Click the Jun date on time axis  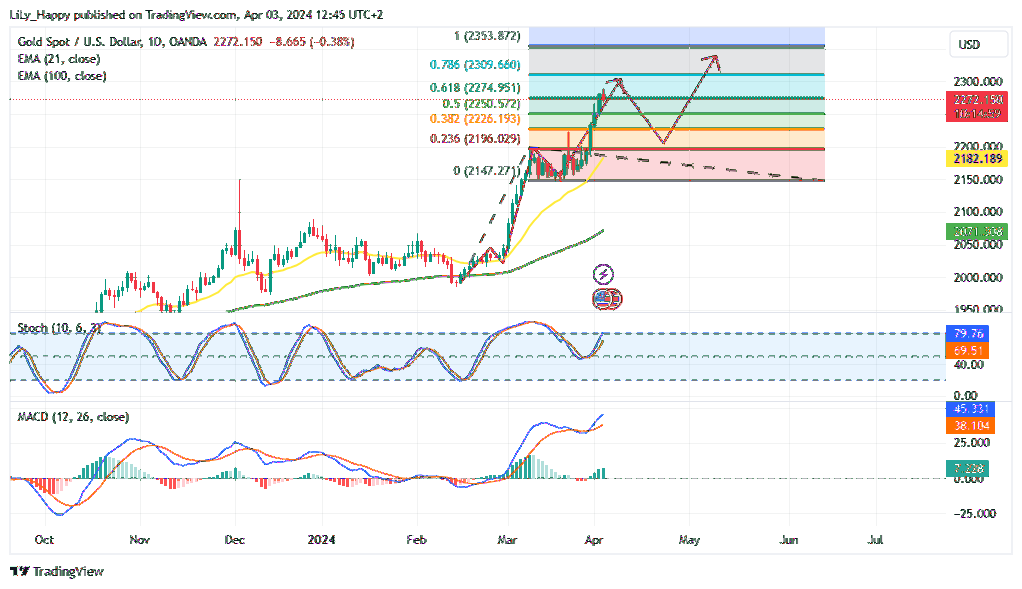[x=789, y=539]
